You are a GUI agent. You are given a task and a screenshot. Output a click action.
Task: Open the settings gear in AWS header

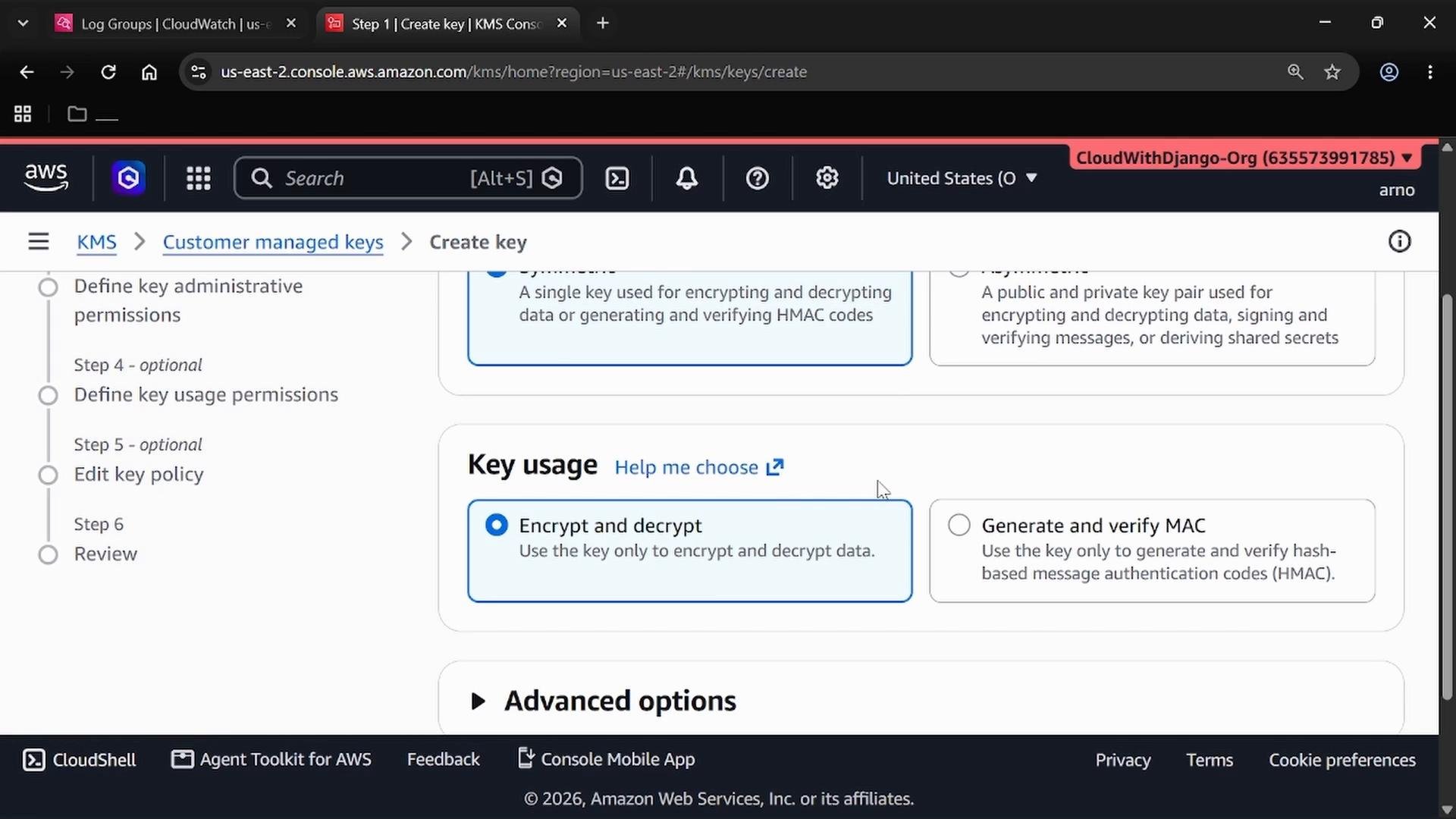click(827, 178)
